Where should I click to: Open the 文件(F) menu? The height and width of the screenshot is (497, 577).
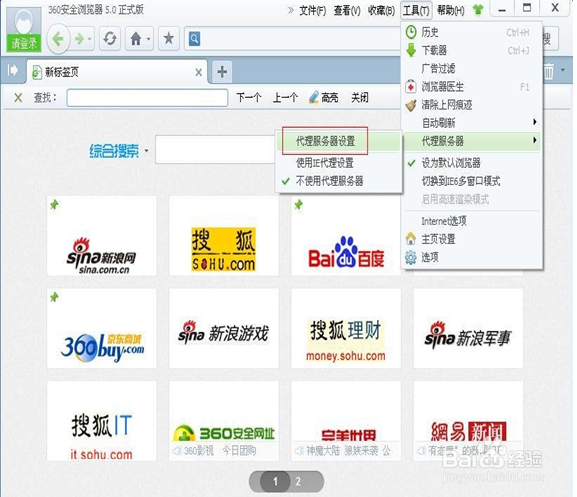tap(313, 11)
